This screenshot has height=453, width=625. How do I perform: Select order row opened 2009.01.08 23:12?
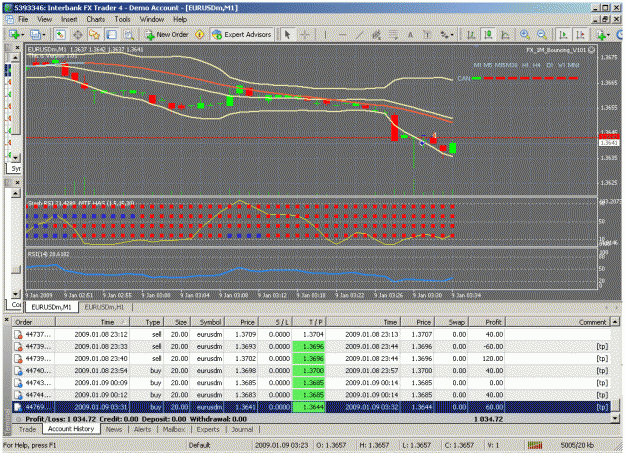coord(312,334)
